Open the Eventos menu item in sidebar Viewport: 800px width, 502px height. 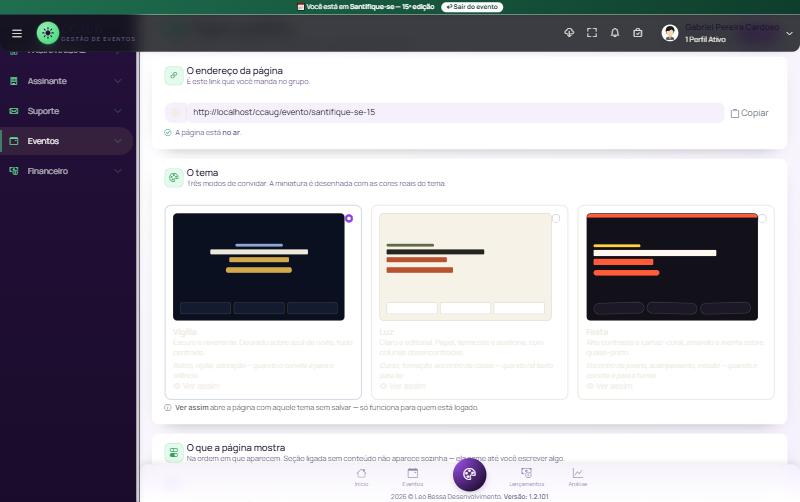66,141
